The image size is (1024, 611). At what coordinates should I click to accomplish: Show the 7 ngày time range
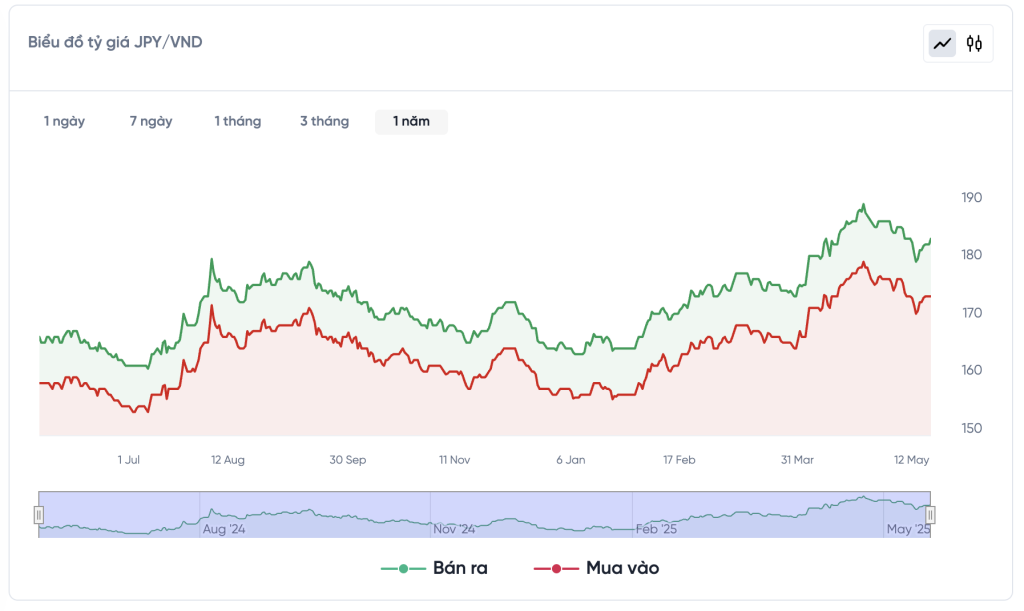pos(151,121)
